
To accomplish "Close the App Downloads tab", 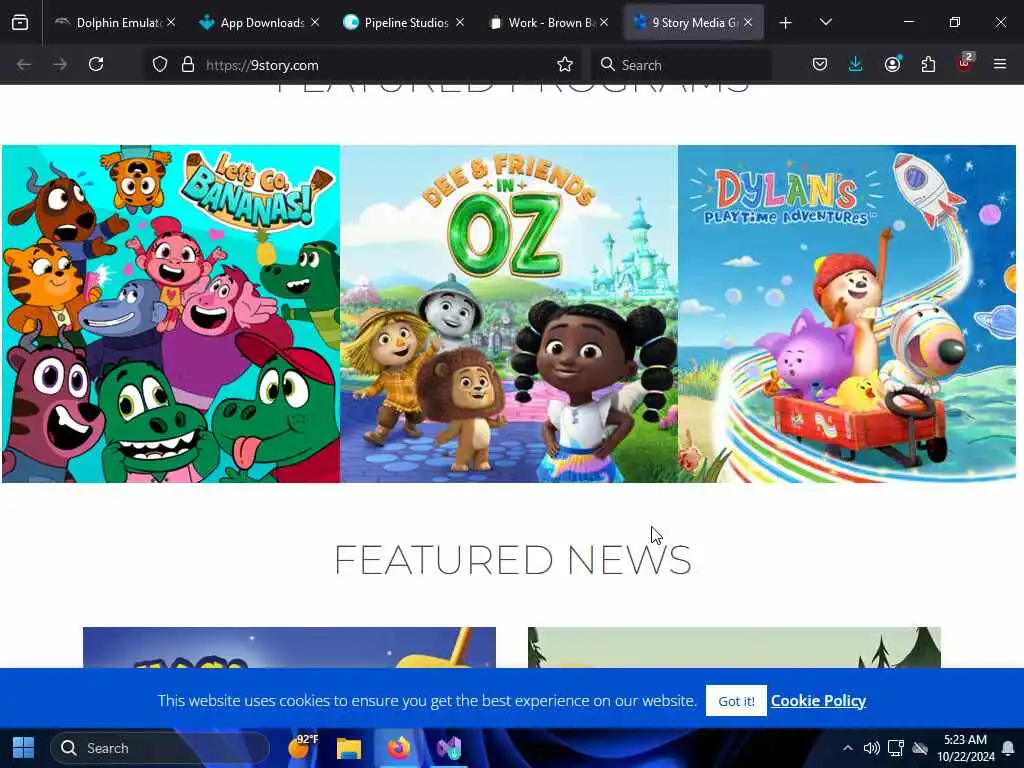I will pyautogui.click(x=315, y=23).
